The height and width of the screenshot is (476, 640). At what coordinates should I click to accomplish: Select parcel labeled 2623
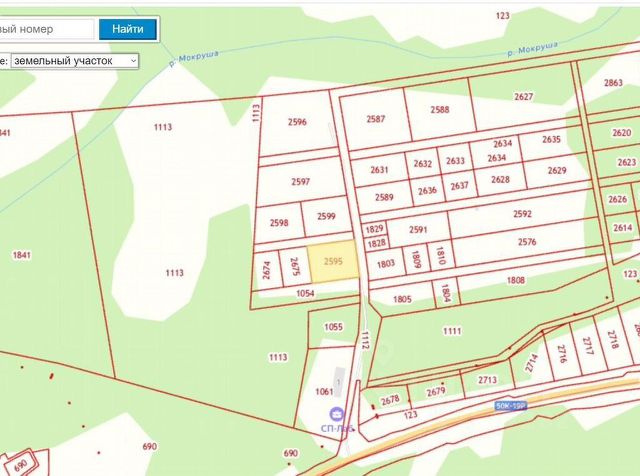pyautogui.click(x=627, y=162)
